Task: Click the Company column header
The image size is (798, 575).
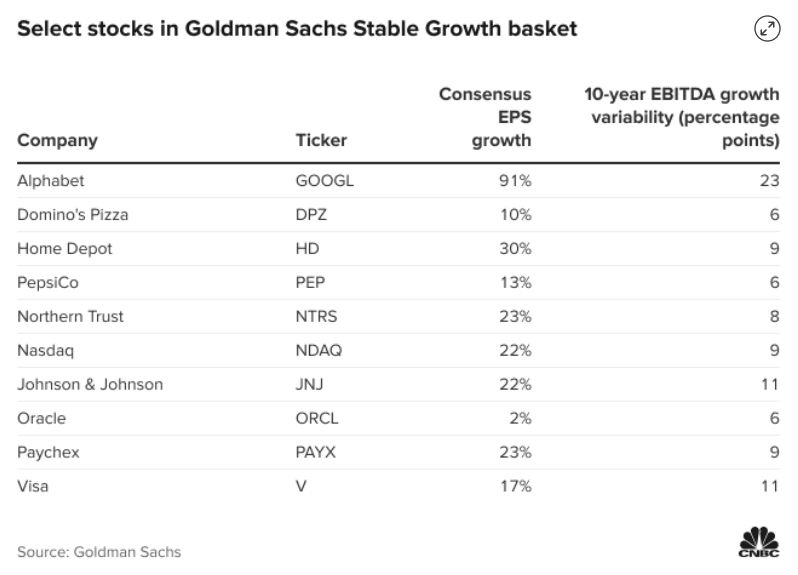Action: [58, 140]
